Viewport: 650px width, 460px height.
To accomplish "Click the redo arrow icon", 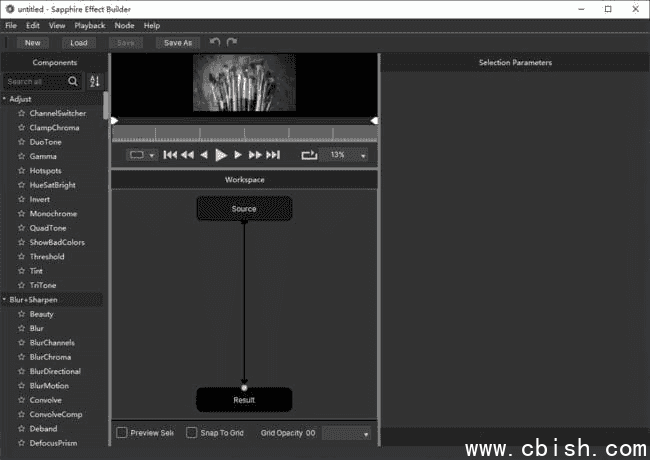I will coord(232,42).
